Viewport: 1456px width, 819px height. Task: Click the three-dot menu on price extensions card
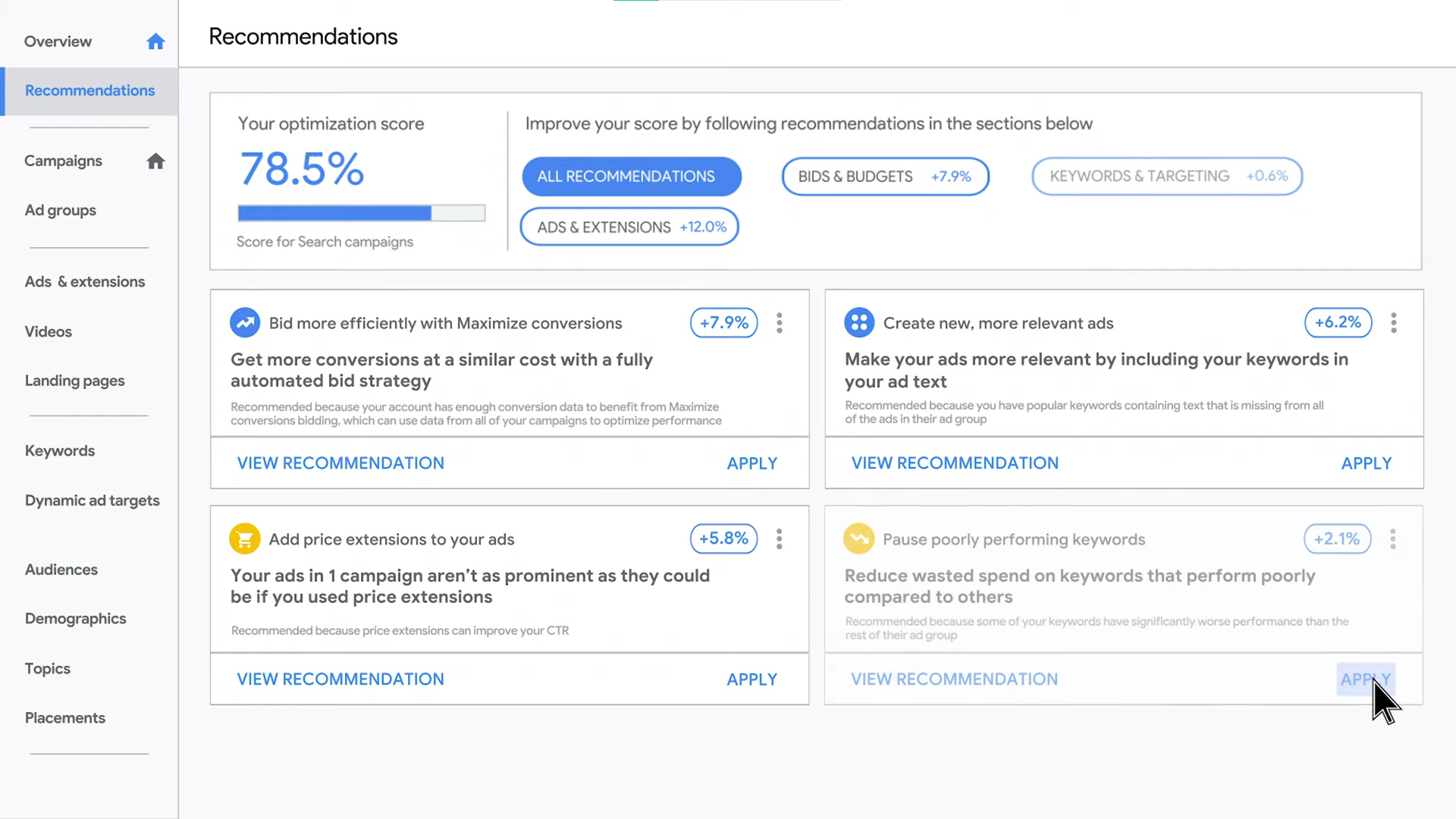click(x=780, y=538)
